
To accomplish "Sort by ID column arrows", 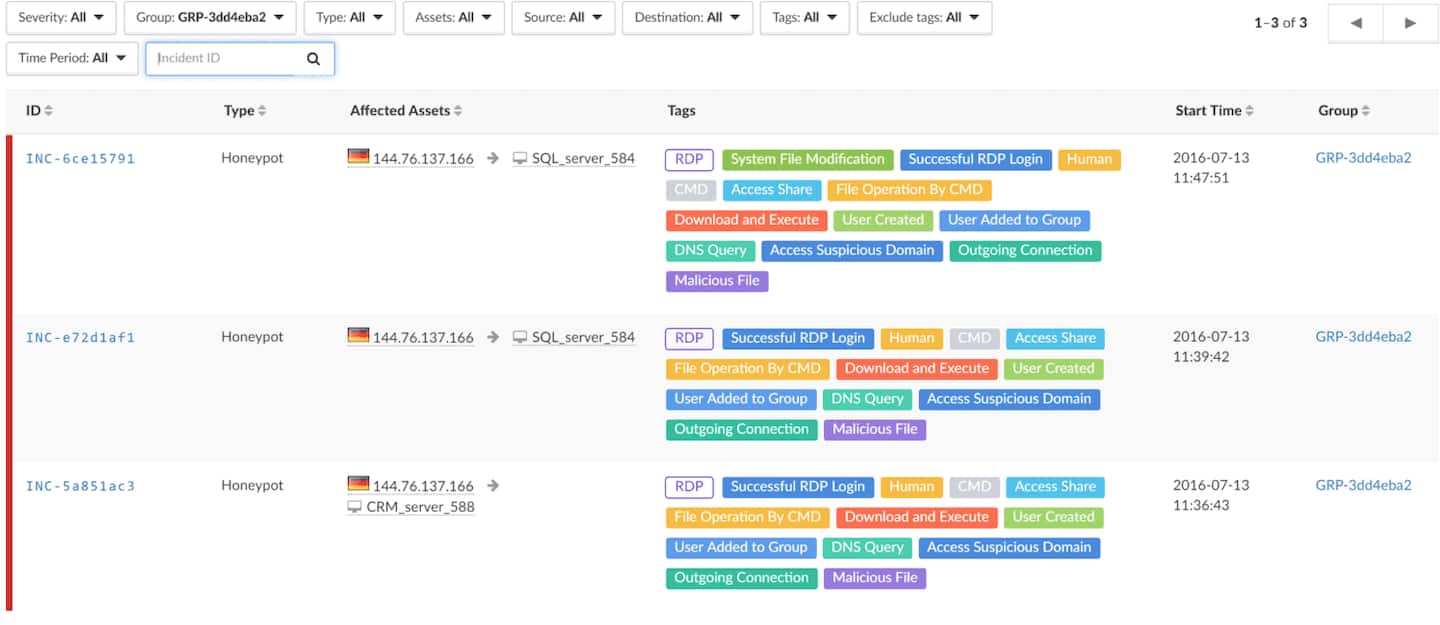I will tap(48, 111).
